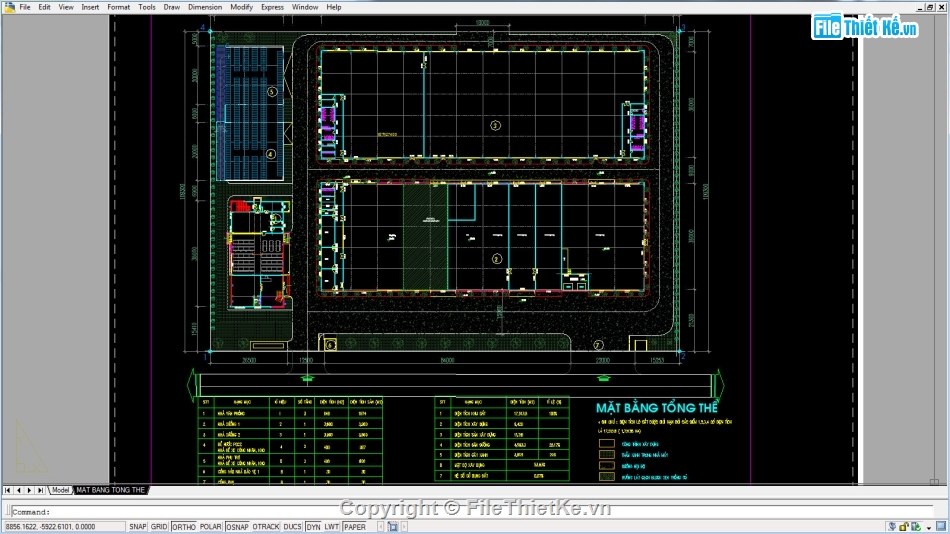Click circled number 3 in upper building
The height and width of the screenshot is (534, 950).
[x=495, y=125]
